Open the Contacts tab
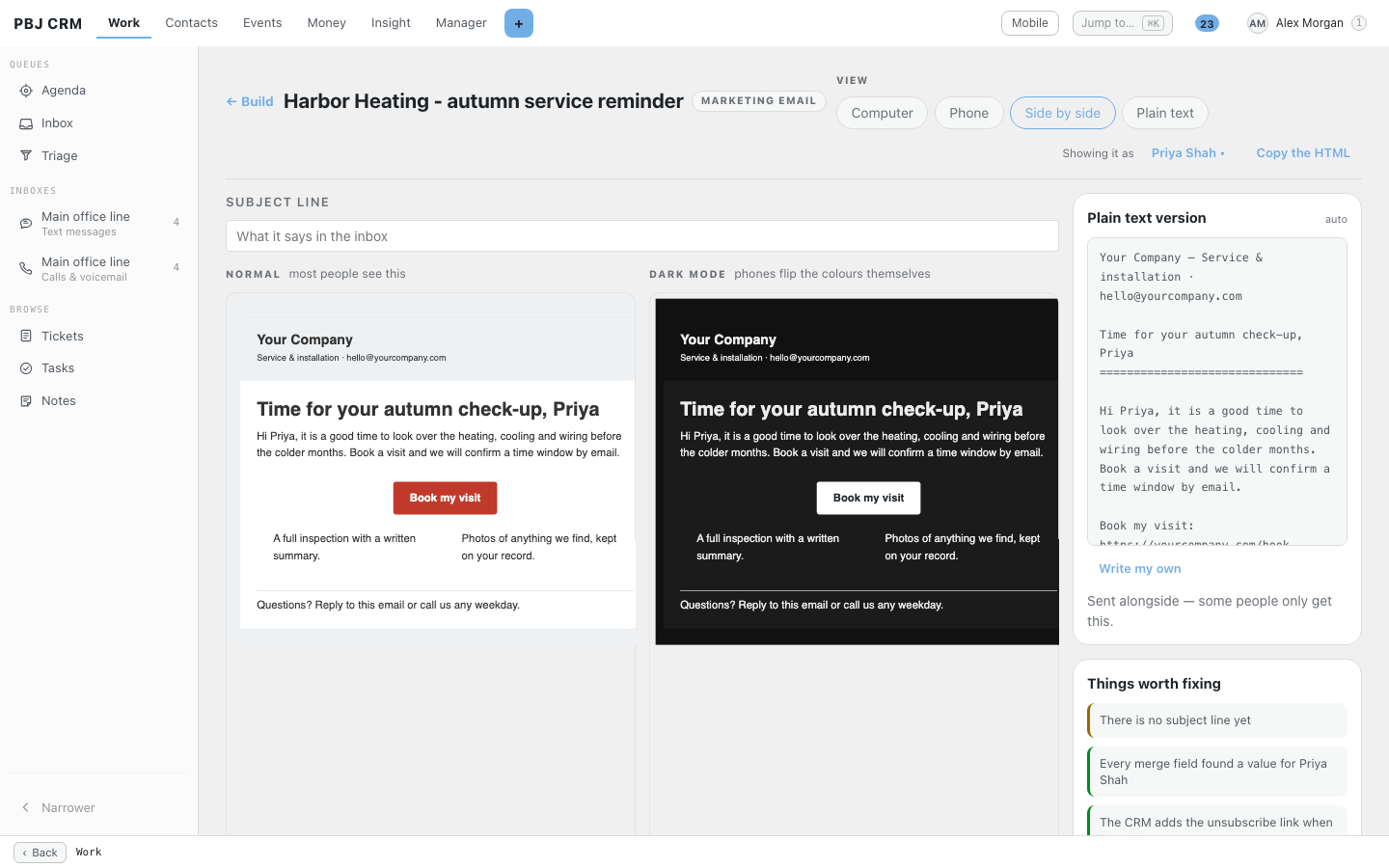1389x868 pixels. [x=191, y=23]
